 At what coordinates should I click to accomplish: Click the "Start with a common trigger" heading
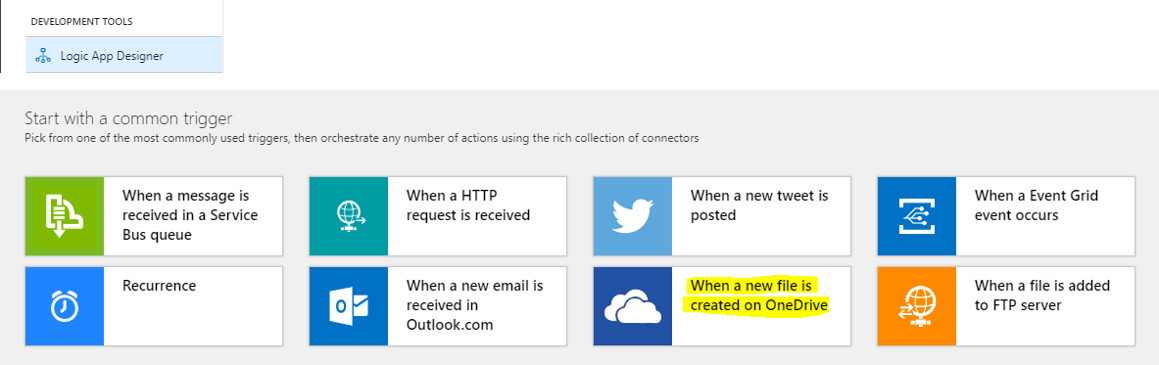129,118
